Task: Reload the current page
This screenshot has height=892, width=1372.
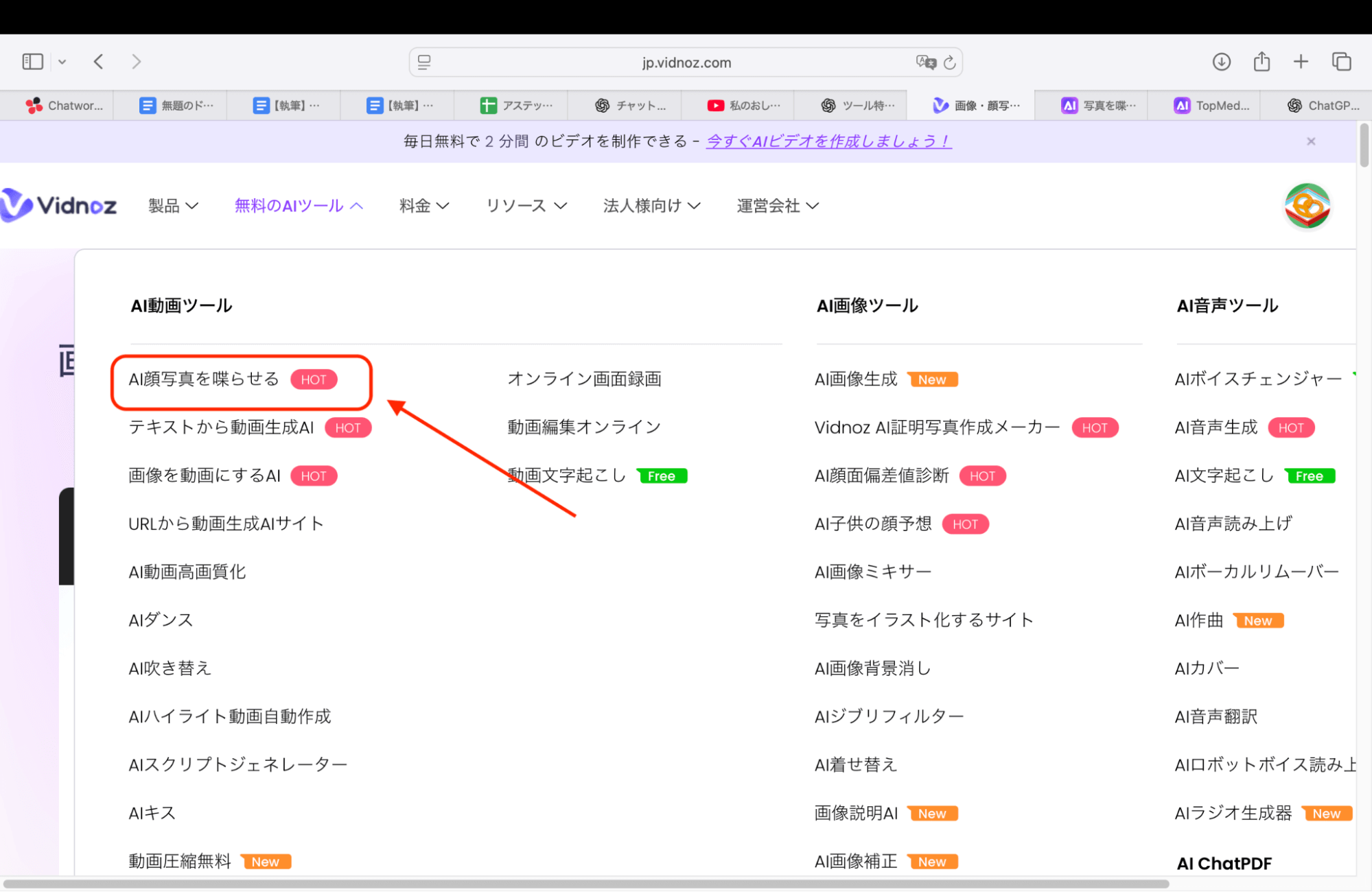Action: point(949,62)
